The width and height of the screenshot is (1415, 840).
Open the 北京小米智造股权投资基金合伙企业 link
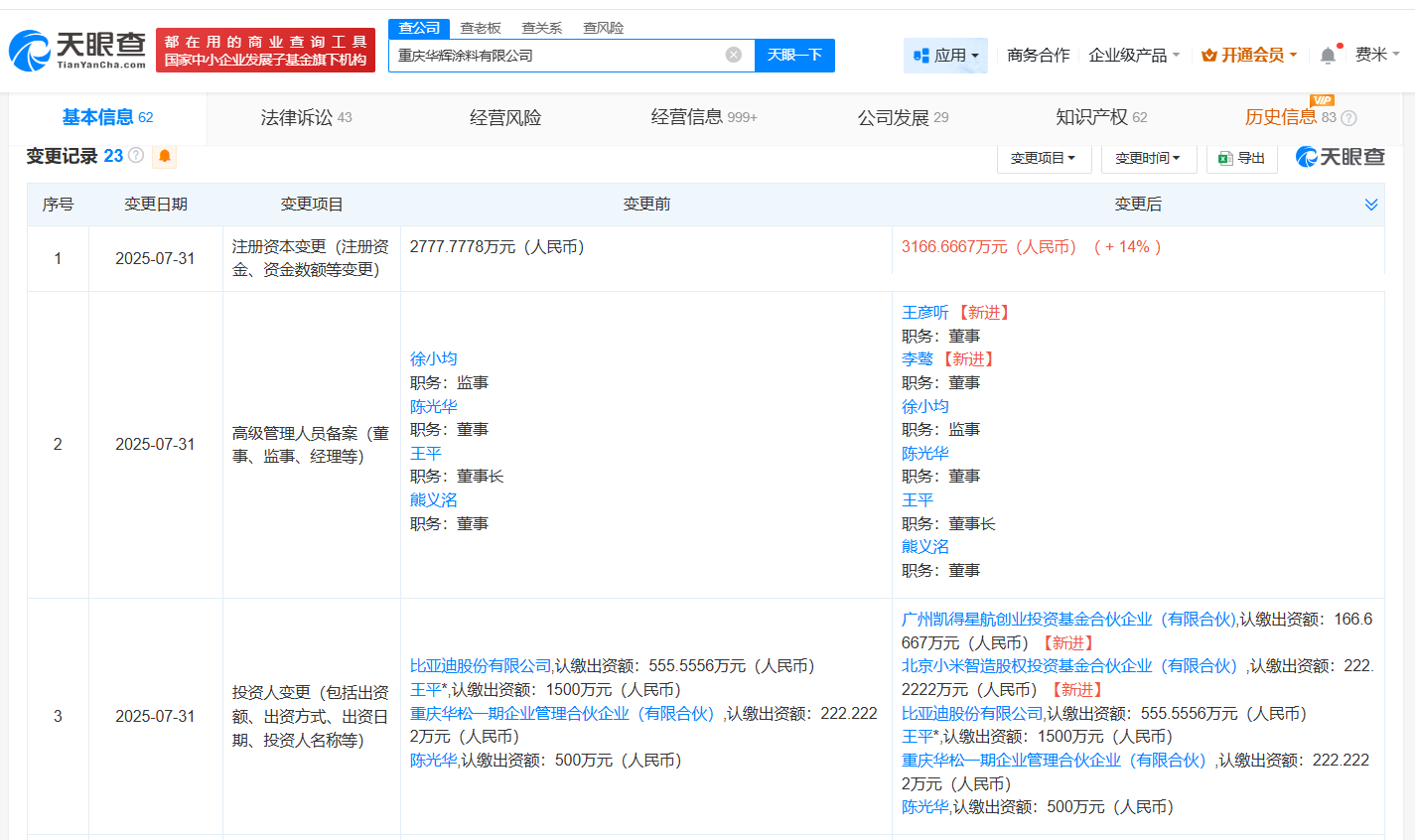click(1069, 666)
